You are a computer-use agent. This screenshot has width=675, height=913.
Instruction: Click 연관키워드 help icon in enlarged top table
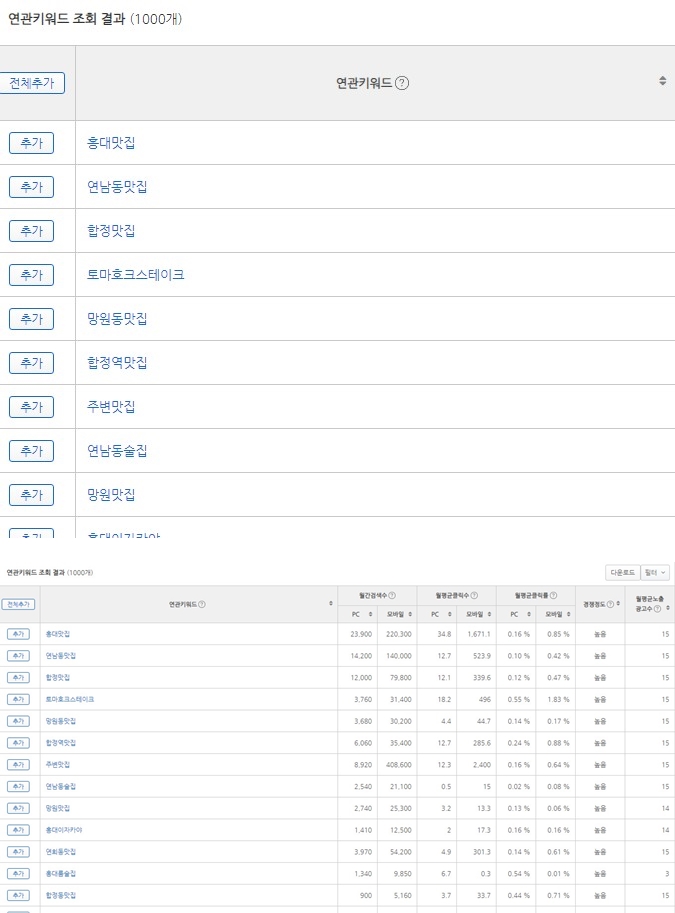(402, 83)
